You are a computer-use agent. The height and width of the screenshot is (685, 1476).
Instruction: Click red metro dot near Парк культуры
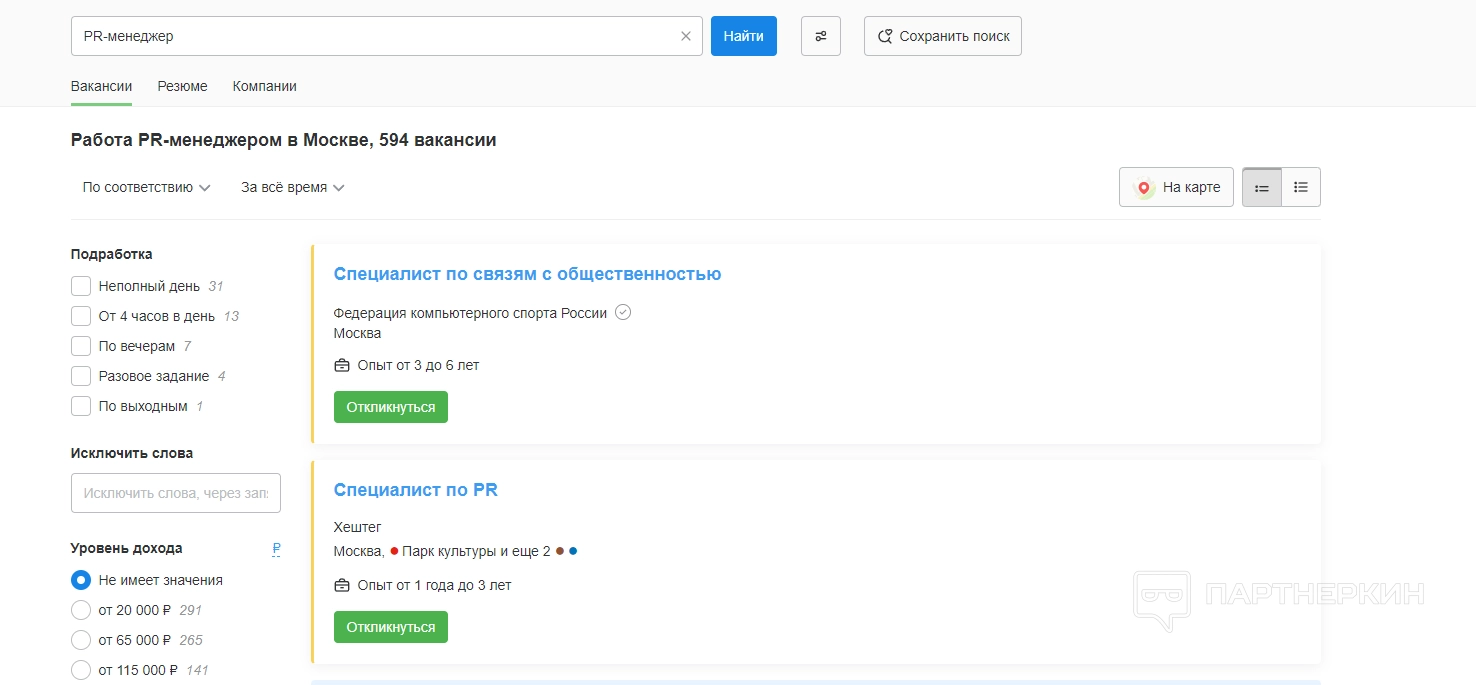tap(394, 552)
